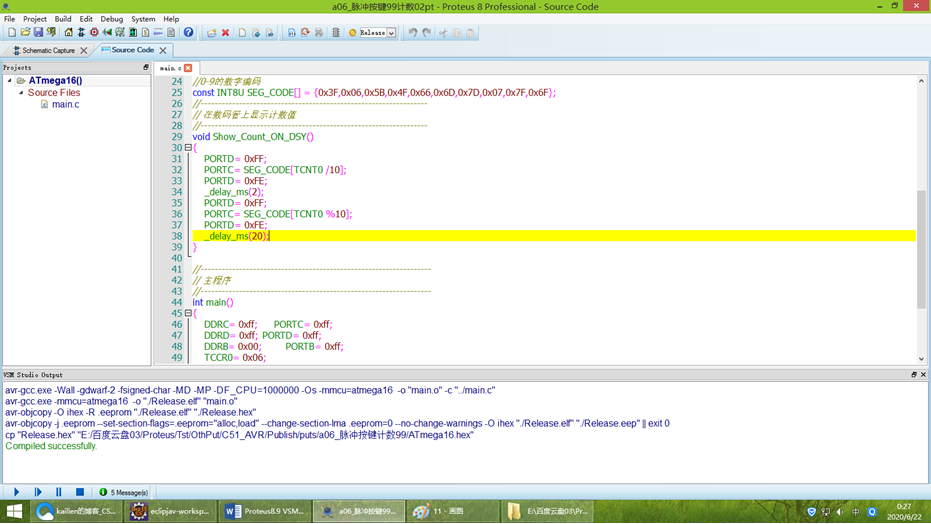Open the System menu
The width and height of the screenshot is (931, 524).
pyautogui.click(x=143, y=19)
